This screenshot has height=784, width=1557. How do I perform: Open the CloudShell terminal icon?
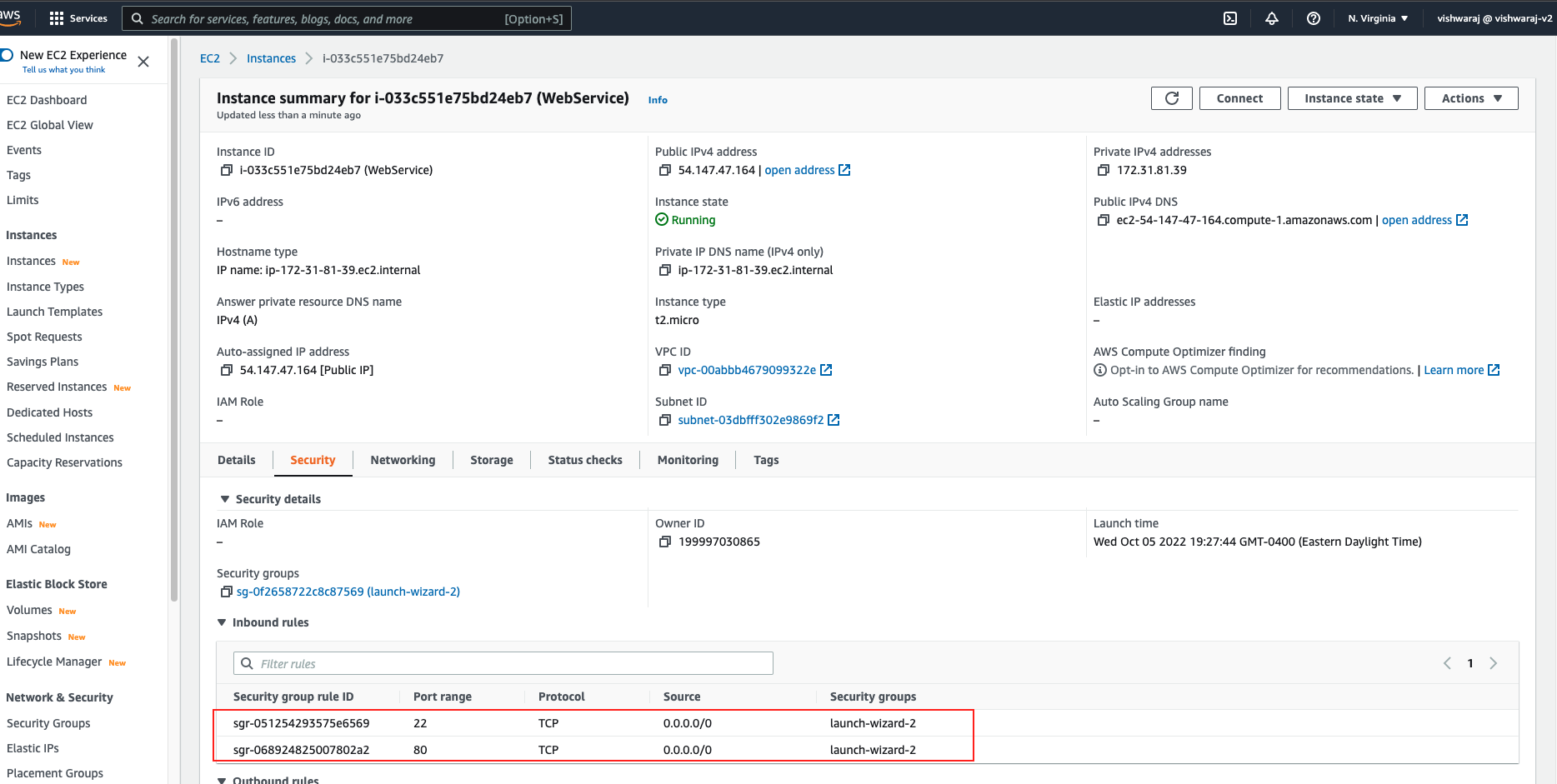(x=1229, y=18)
